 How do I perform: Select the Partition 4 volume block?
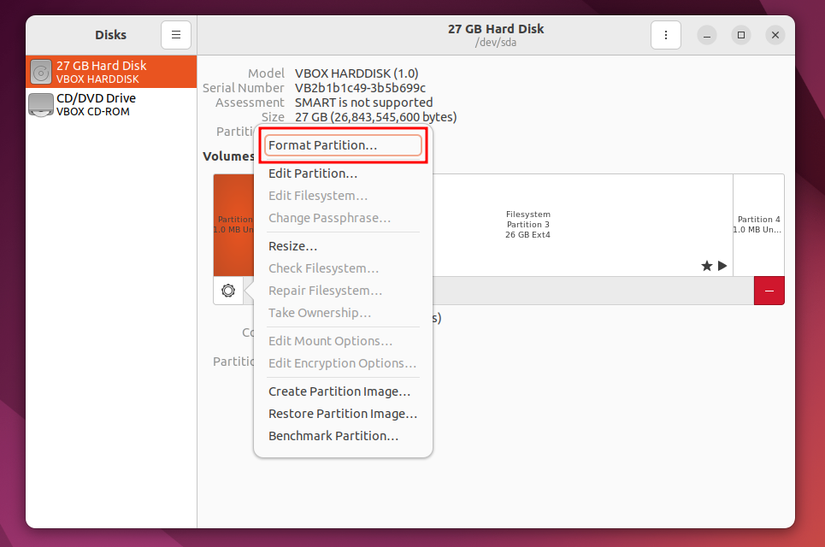[x=759, y=225]
